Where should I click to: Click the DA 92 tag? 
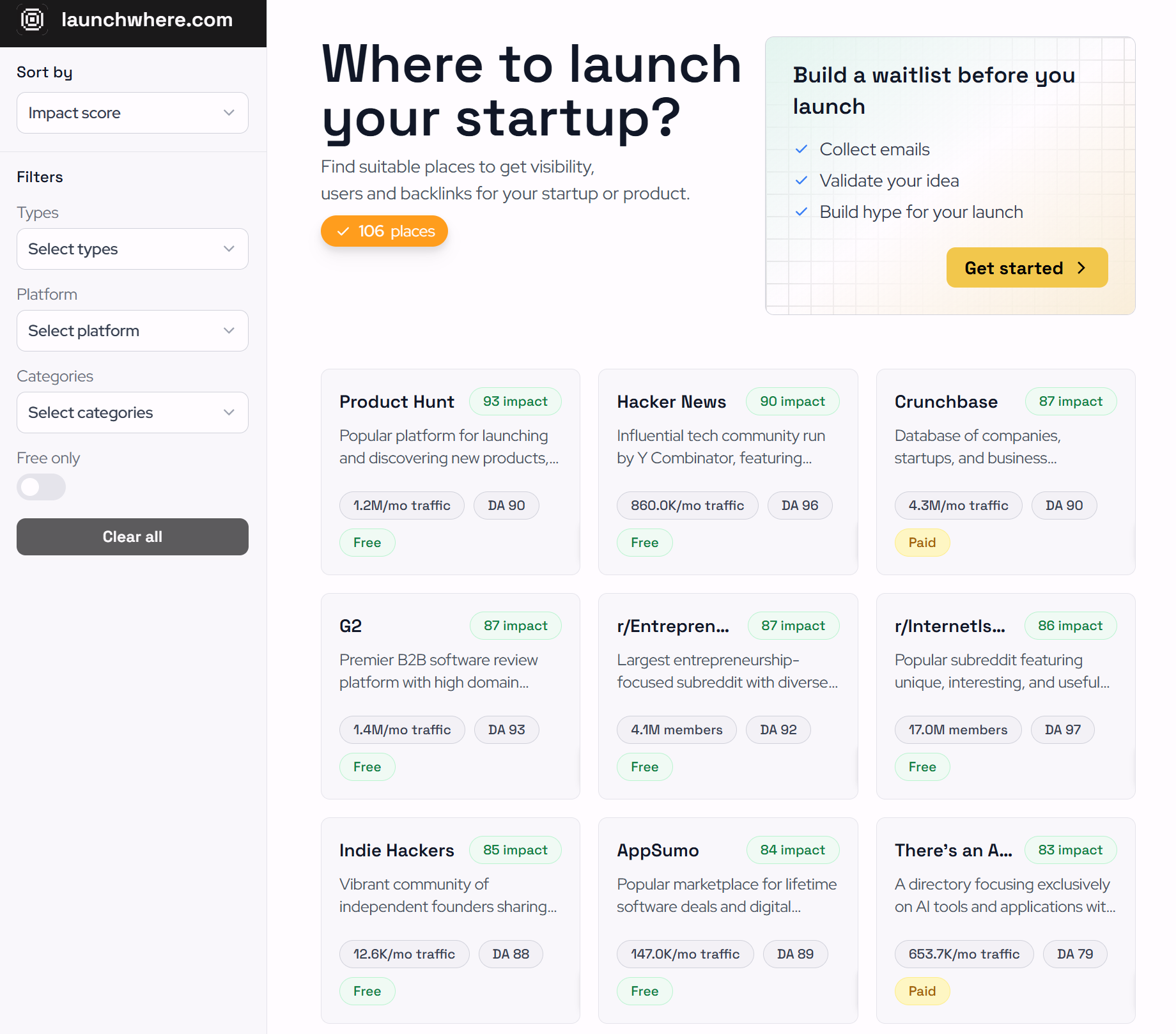778,730
